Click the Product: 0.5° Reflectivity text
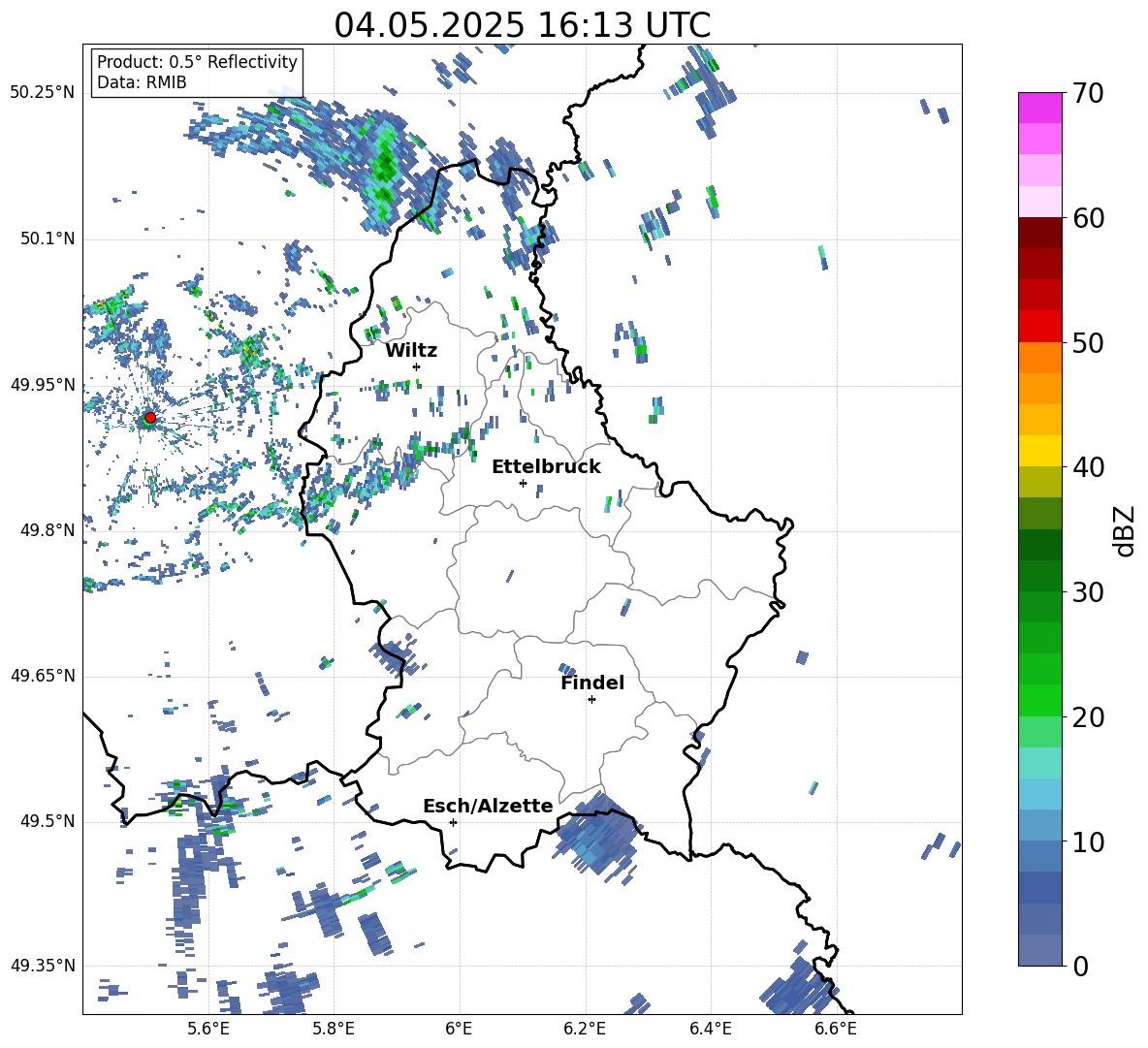1148x1048 pixels. click(x=197, y=62)
